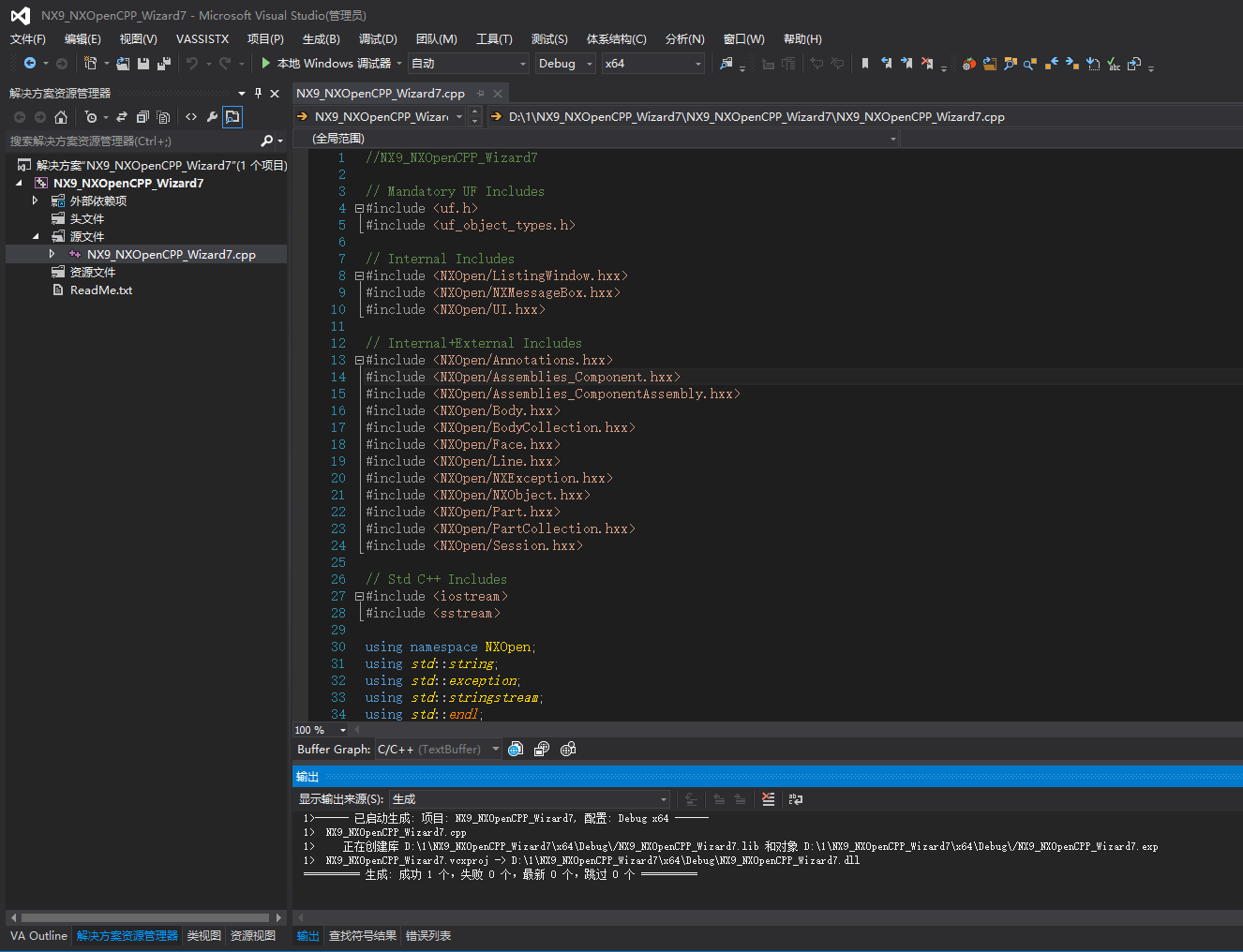Click VA Open Corresponding File icon

point(1134,64)
